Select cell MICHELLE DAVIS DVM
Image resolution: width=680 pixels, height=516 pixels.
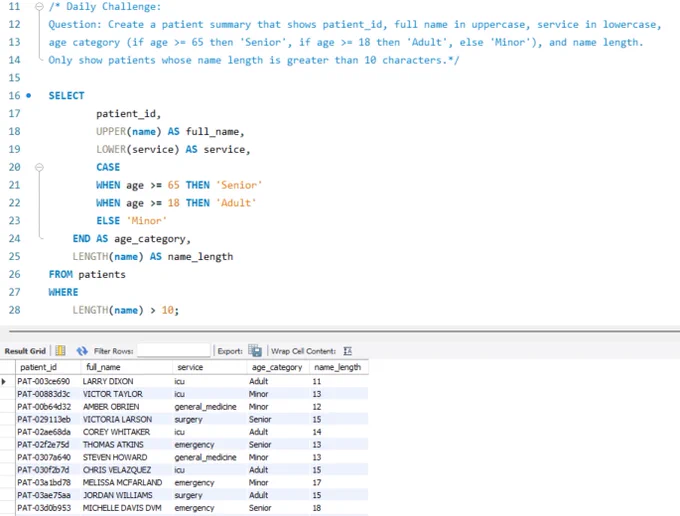pos(122,508)
